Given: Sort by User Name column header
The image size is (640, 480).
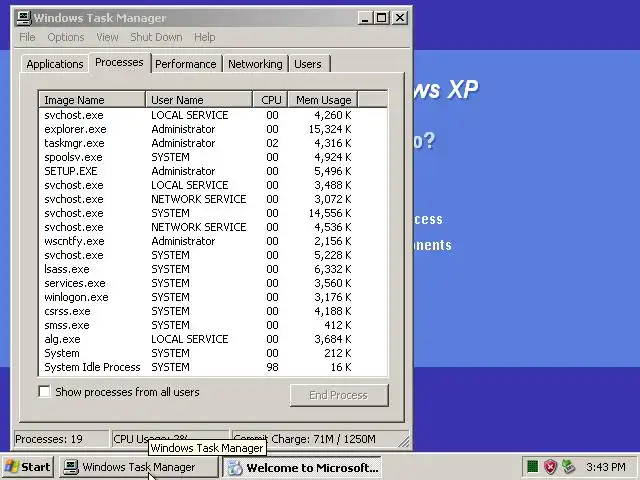Looking at the screenshot, I should [x=199, y=100].
